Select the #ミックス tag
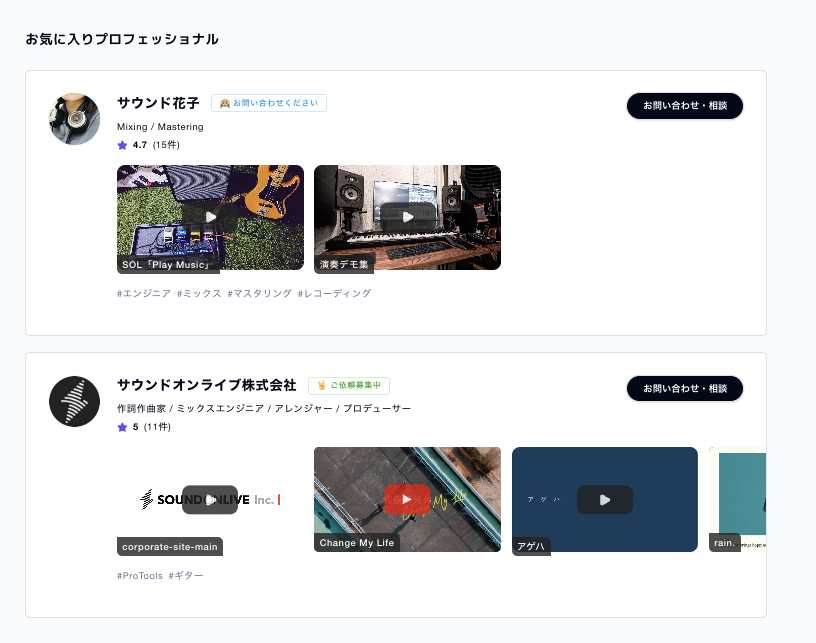The height and width of the screenshot is (643, 816). tap(199, 293)
